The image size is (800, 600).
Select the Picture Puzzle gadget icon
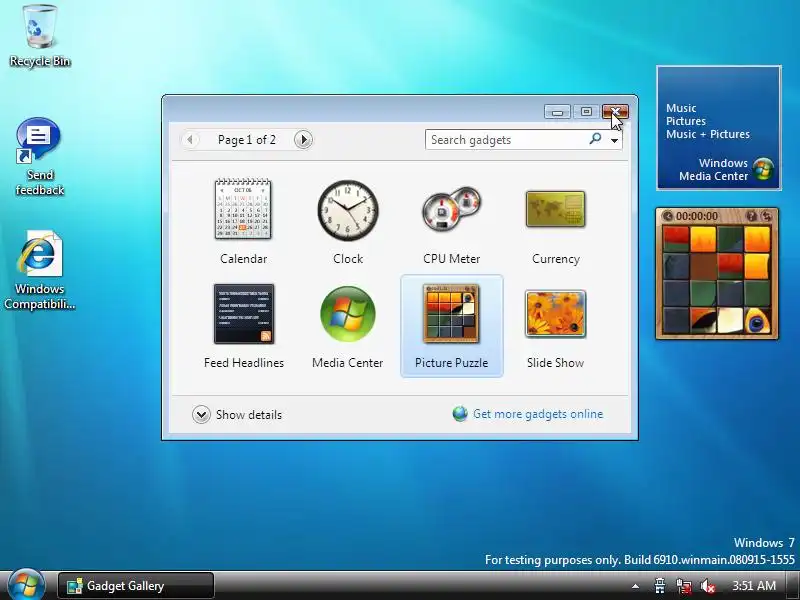click(452, 314)
